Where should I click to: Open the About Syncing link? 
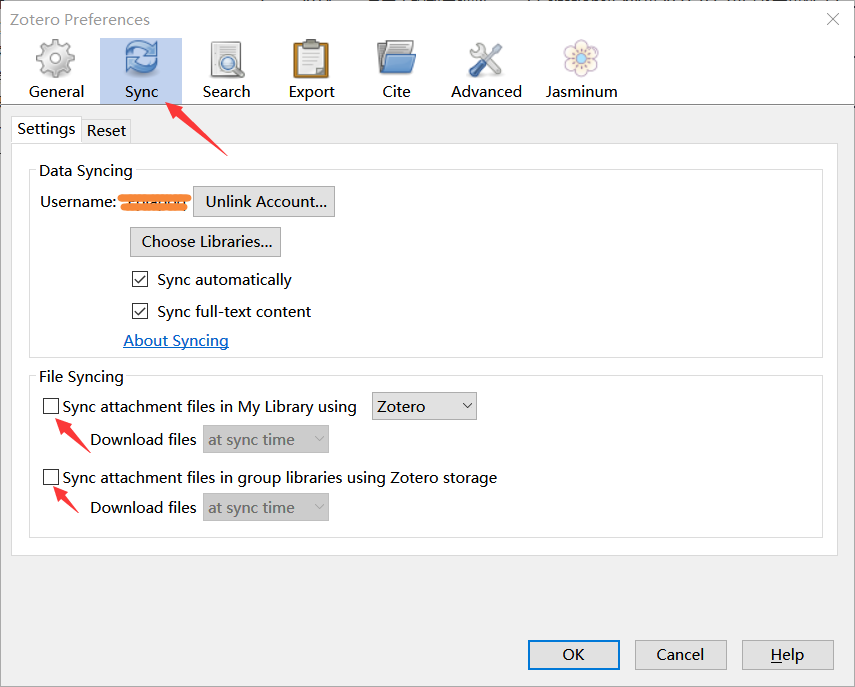pos(176,341)
